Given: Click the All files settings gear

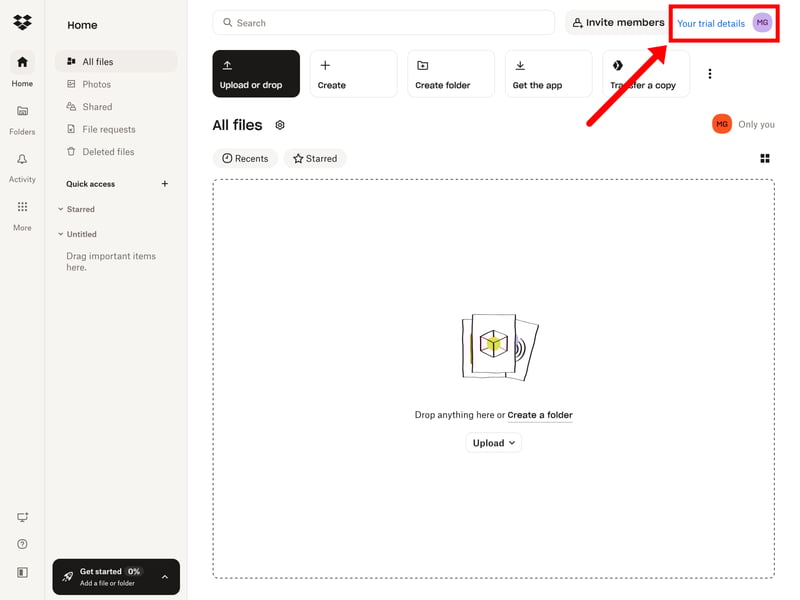Looking at the screenshot, I should (x=280, y=125).
